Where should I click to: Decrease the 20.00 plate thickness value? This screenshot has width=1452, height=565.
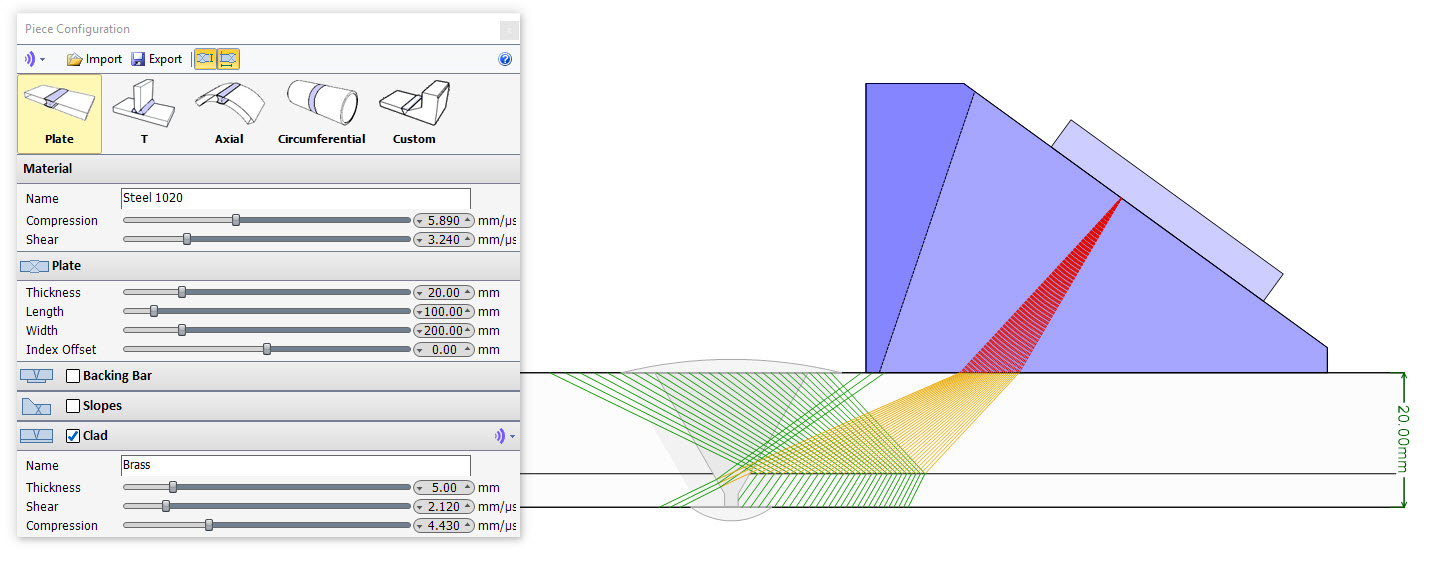pos(421,292)
